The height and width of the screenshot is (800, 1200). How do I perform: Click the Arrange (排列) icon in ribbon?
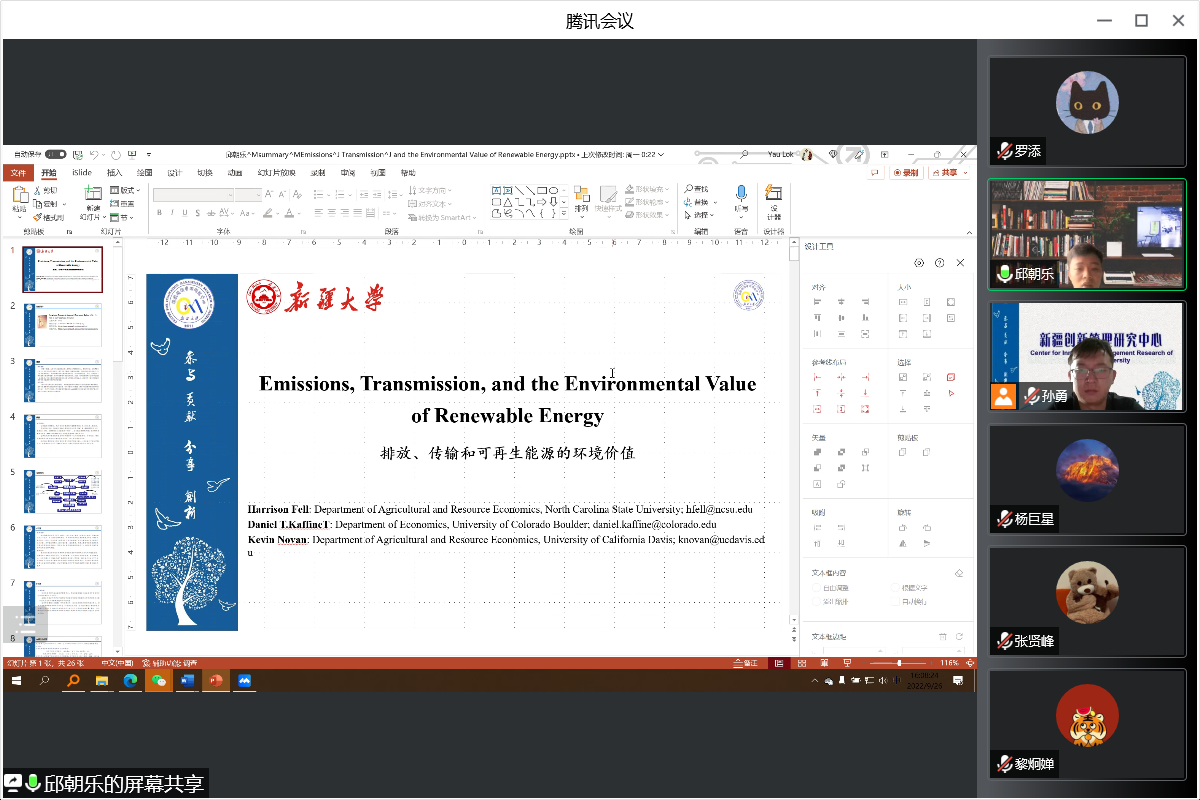[x=582, y=193]
